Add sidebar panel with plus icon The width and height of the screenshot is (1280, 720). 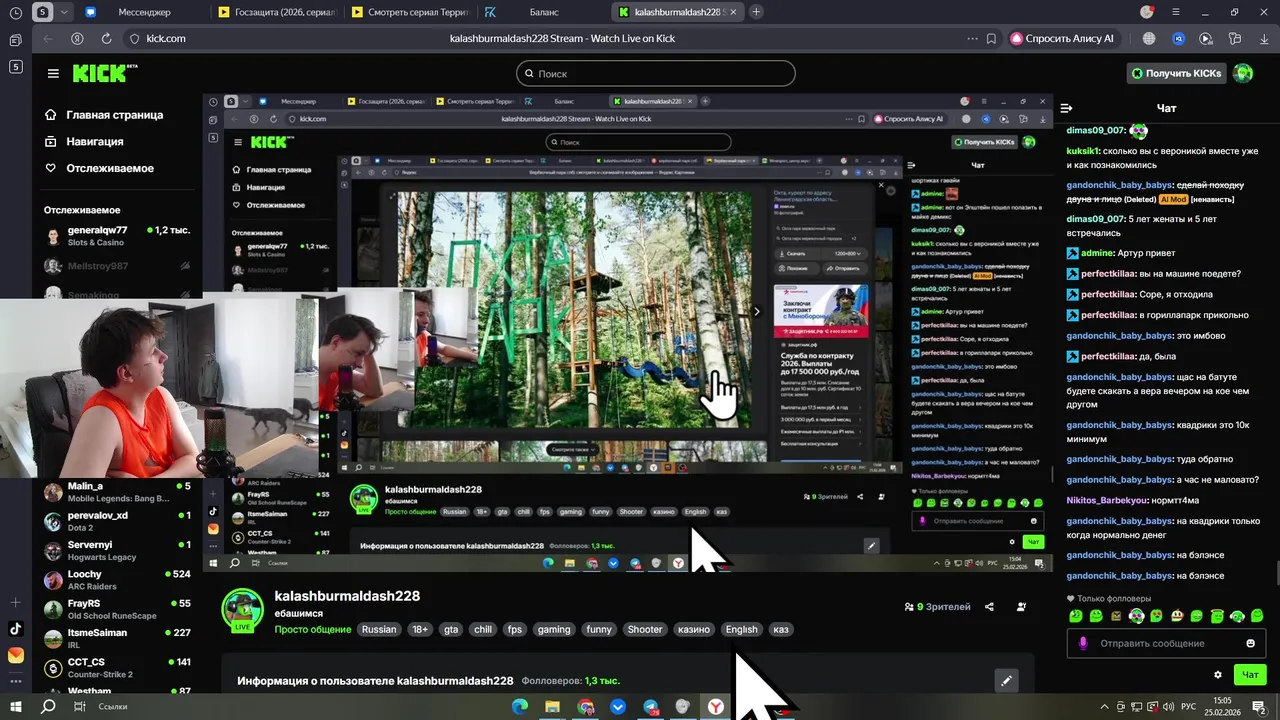[15, 603]
